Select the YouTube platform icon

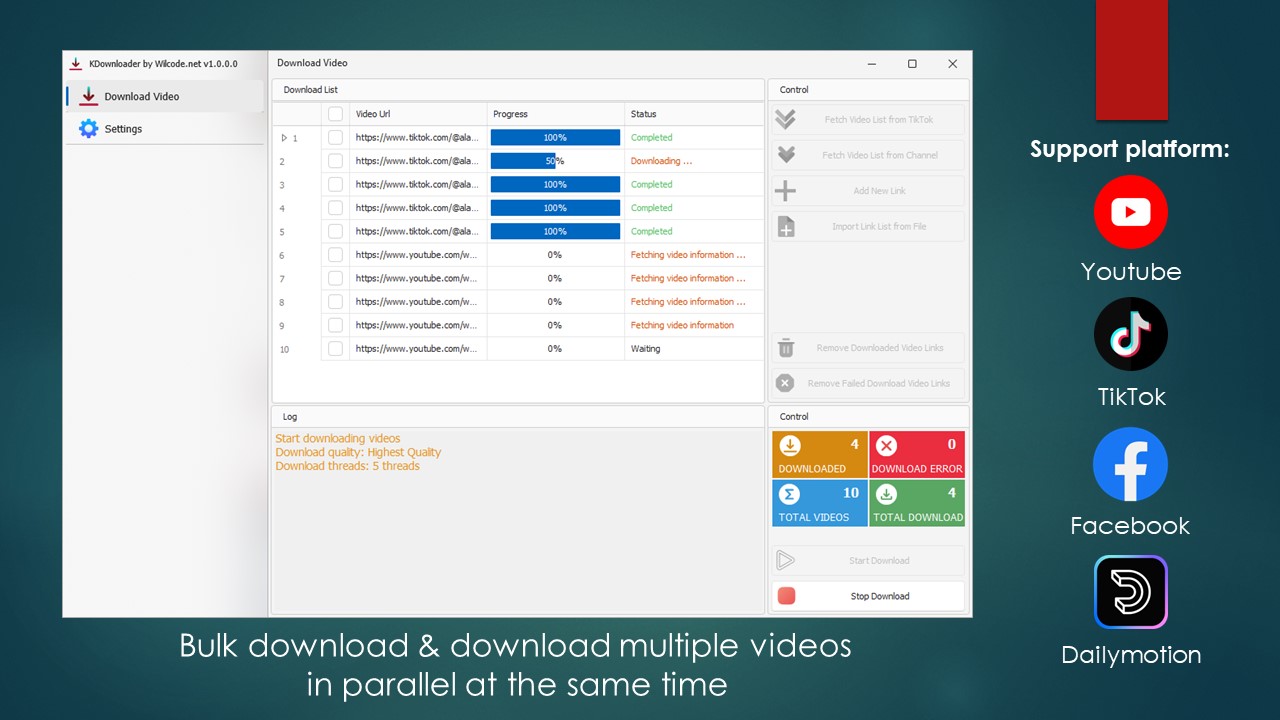[x=1131, y=212]
